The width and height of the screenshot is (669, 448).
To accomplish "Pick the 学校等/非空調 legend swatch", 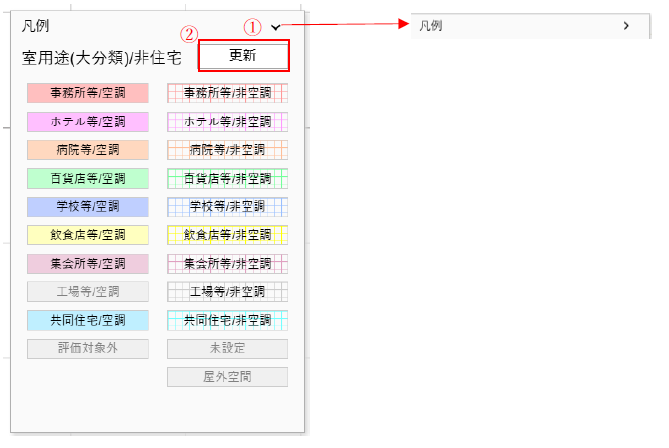I will [x=227, y=207].
